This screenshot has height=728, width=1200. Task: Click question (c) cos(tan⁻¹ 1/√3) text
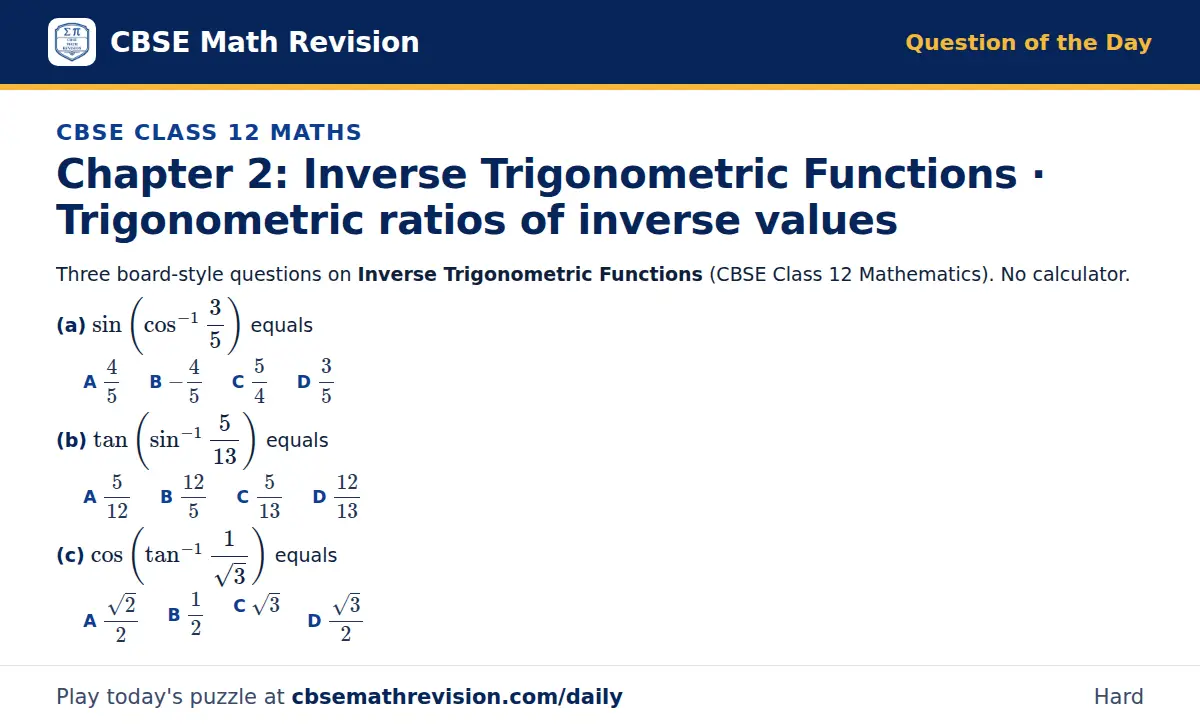197,555
